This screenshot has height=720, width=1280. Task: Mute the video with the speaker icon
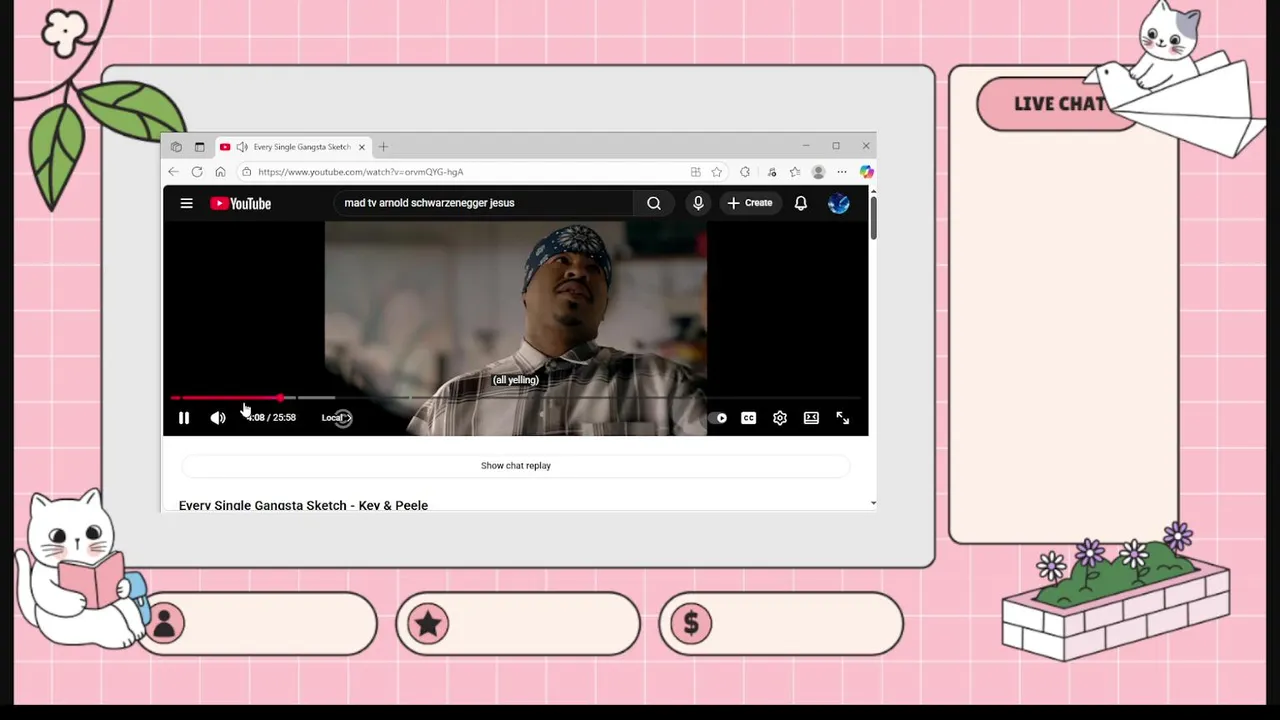coord(218,418)
